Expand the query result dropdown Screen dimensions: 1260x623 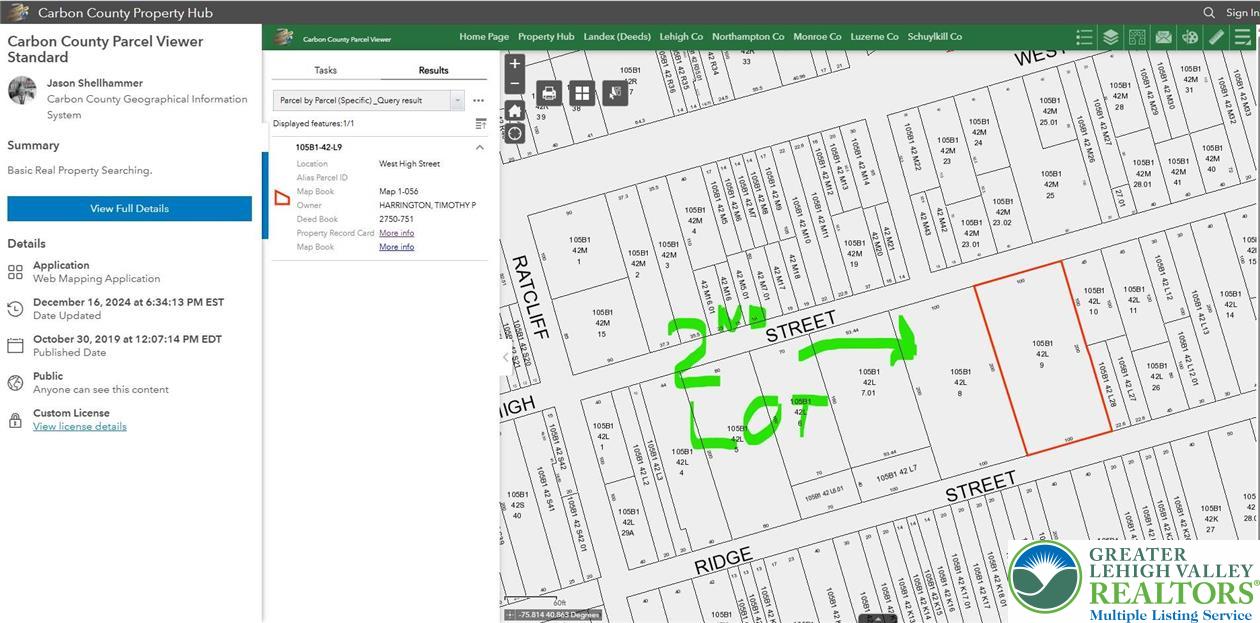point(458,100)
